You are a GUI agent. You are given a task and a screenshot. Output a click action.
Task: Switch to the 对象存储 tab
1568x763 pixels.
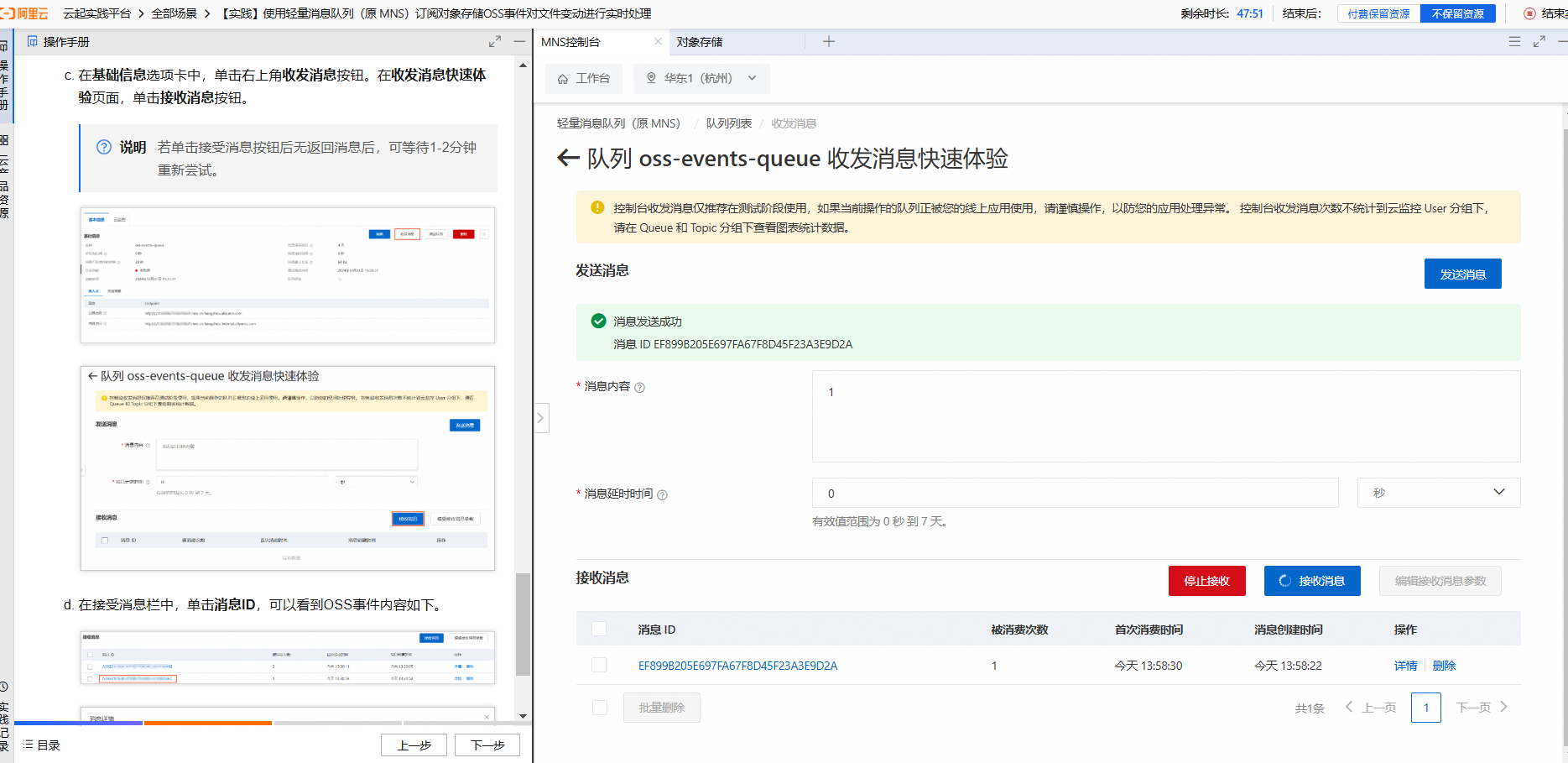[700, 42]
